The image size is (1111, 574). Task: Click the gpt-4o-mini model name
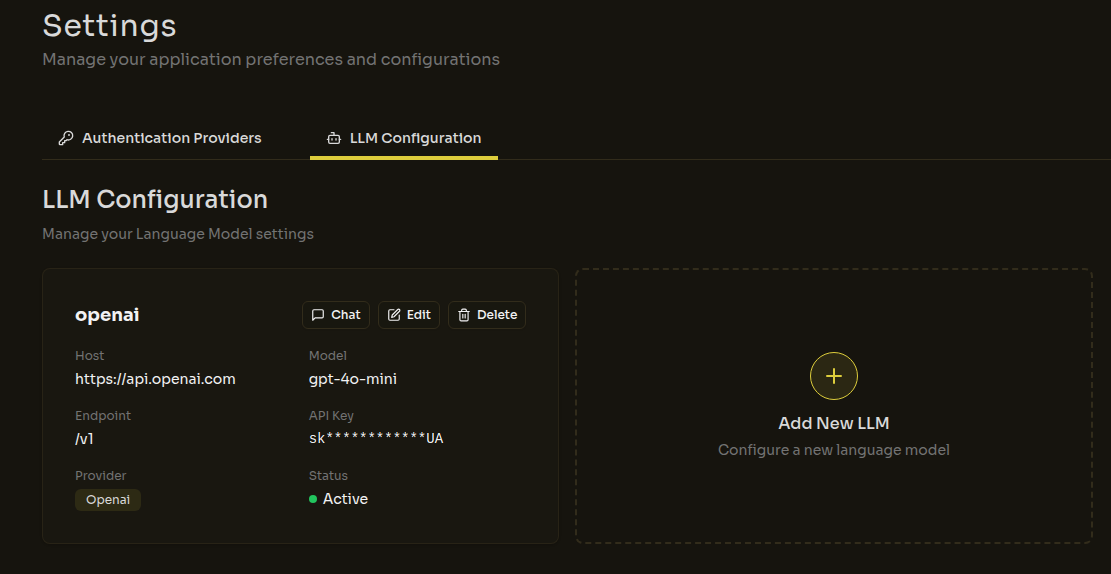353,379
